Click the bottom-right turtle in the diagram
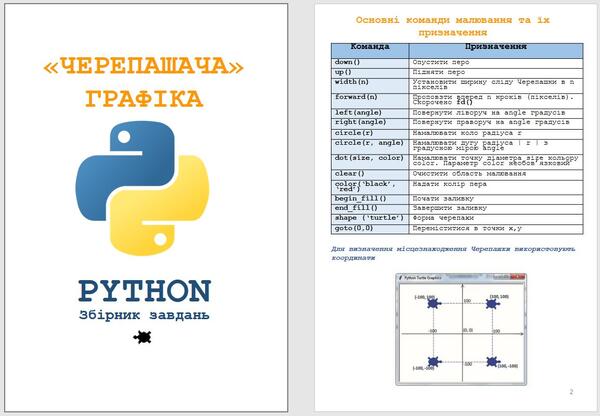The width and height of the screenshot is (600, 416). click(493, 361)
